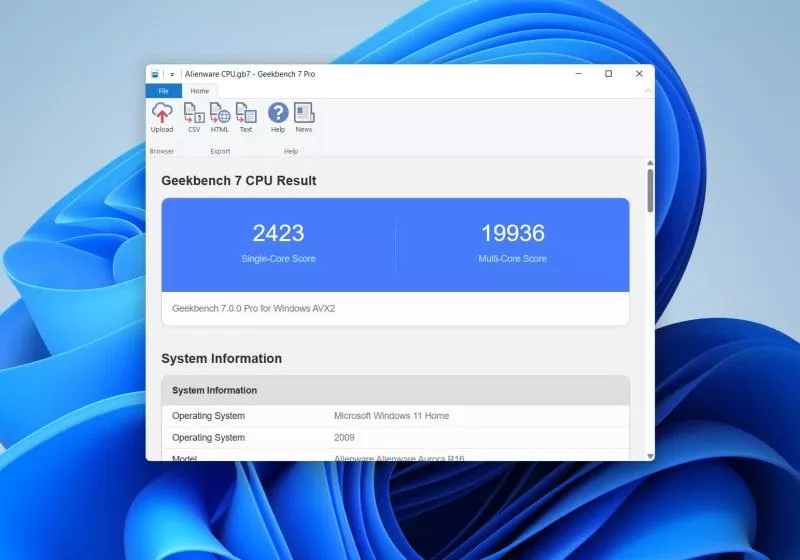Export results as Text
This screenshot has width=800, height=560.
pos(246,118)
